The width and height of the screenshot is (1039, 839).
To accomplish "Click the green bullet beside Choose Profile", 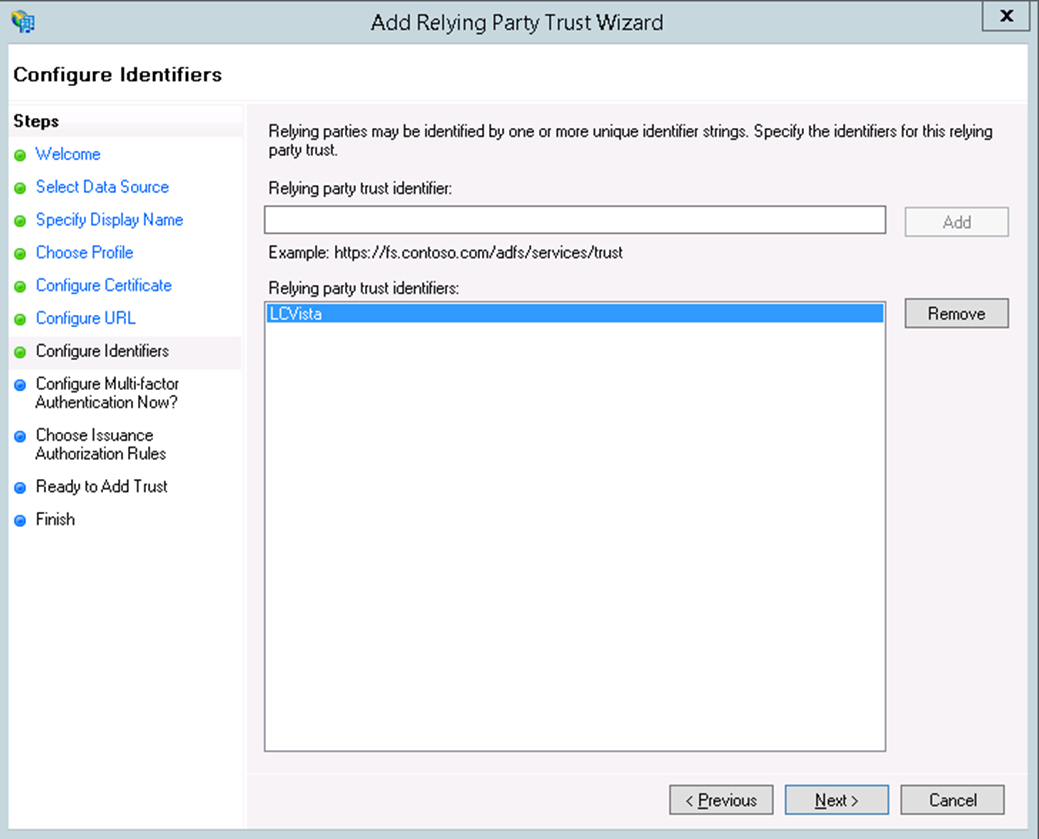I will click(x=20, y=255).
